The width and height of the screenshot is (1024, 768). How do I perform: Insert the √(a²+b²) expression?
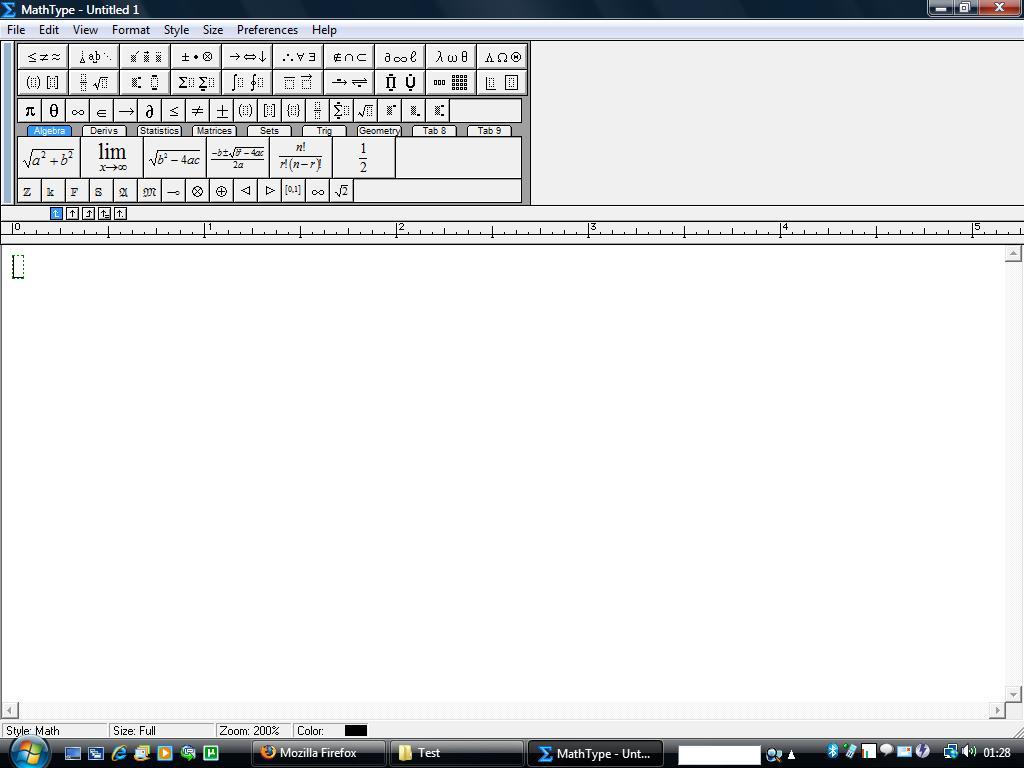point(49,157)
